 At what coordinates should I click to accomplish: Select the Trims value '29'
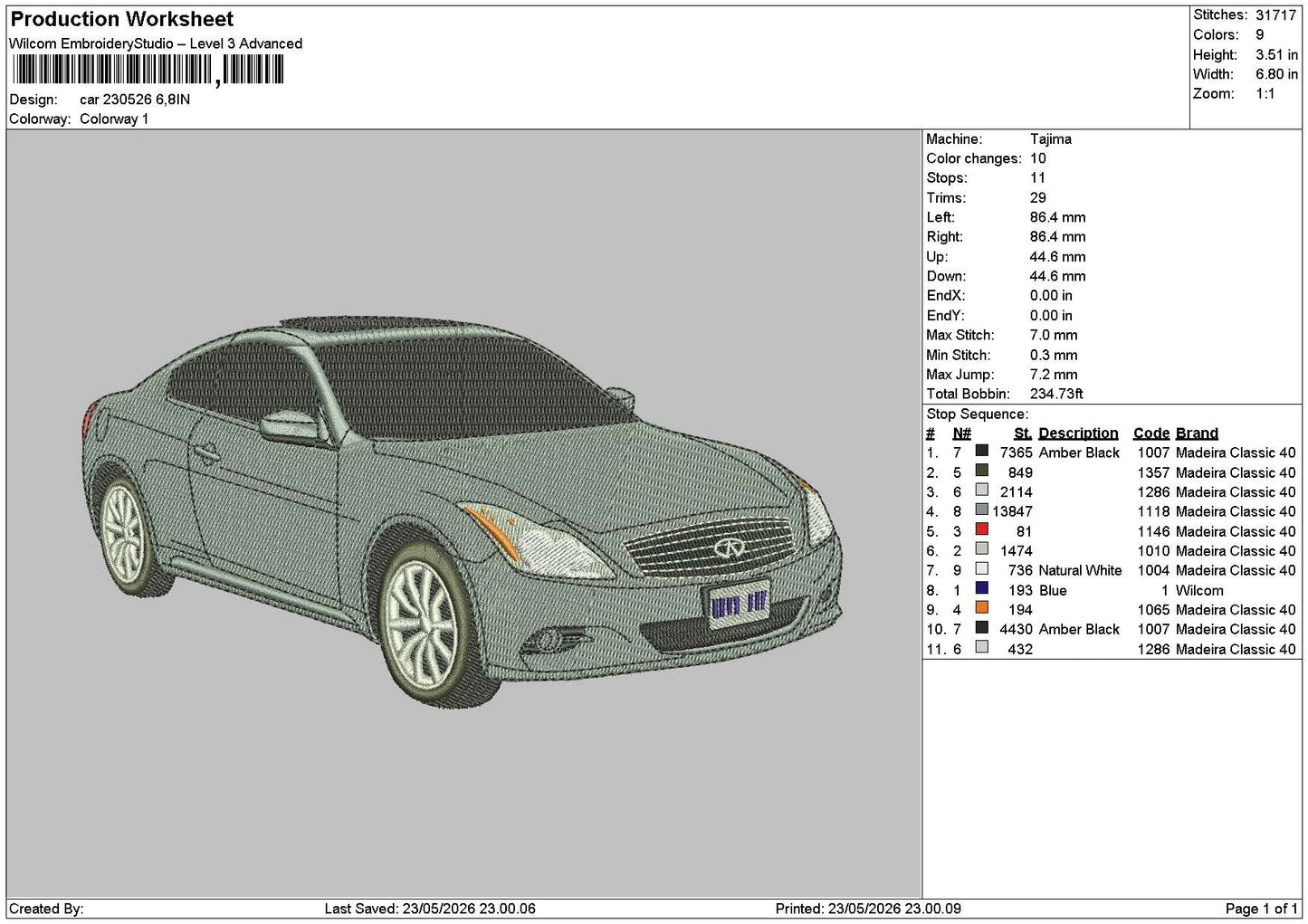tap(1038, 198)
